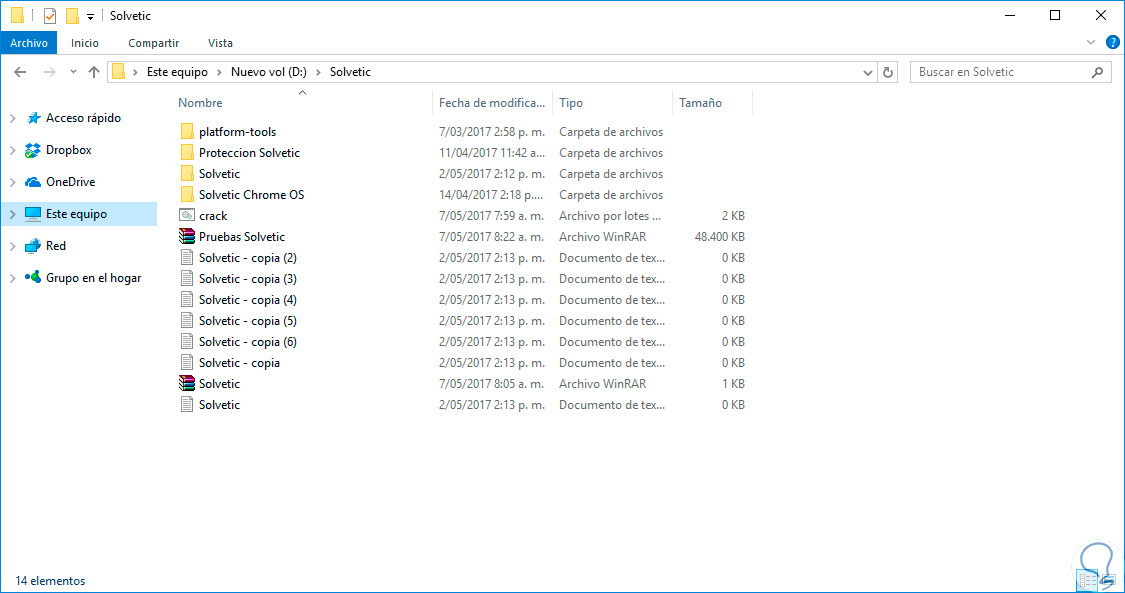This screenshot has height=593, width=1125.
Task: Switch to the Inicio ribbon tab
Action: click(x=85, y=43)
